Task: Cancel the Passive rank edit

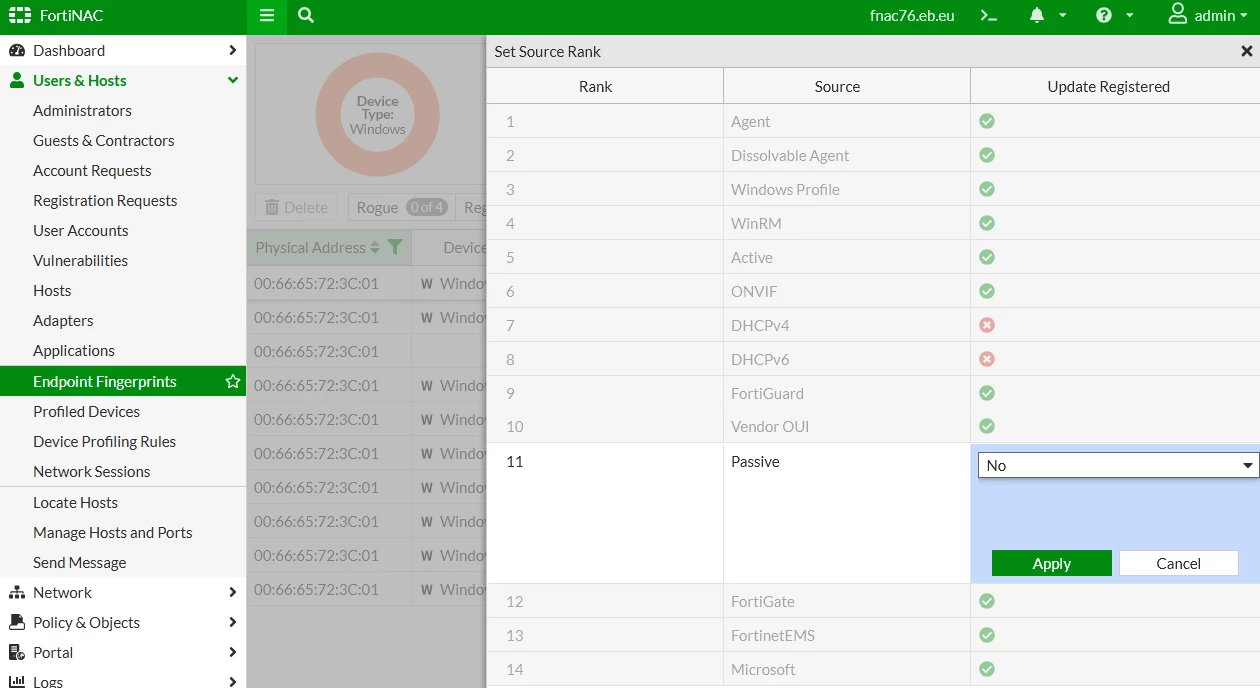Action: point(1178,563)
